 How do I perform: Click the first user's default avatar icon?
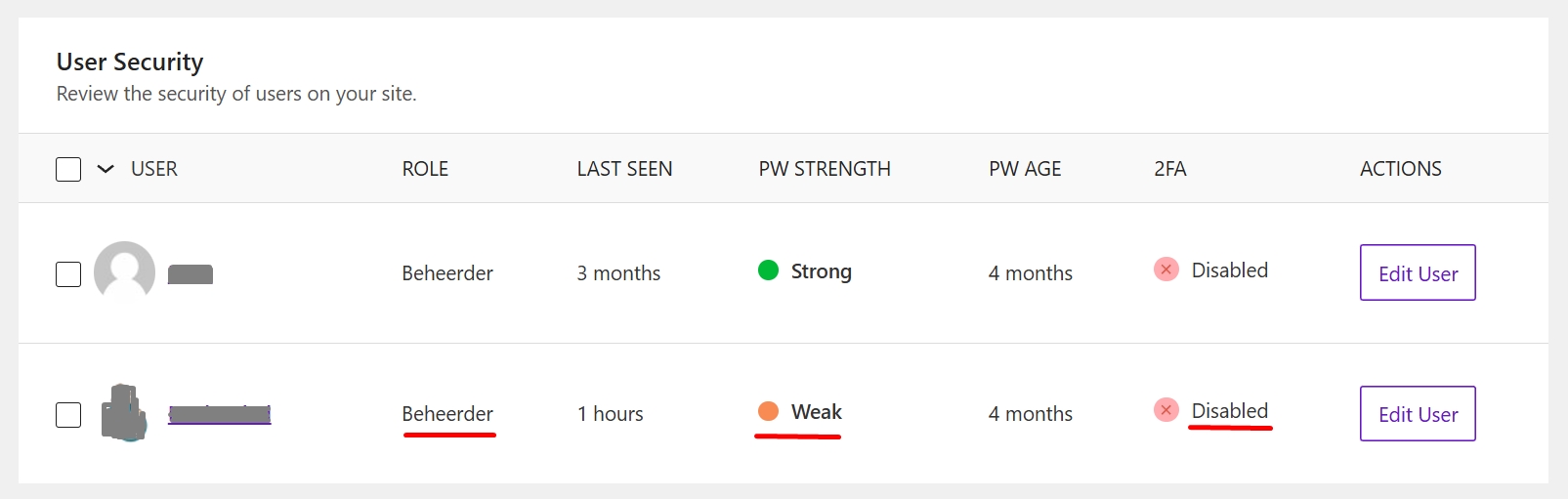click(x=124, y=271)
